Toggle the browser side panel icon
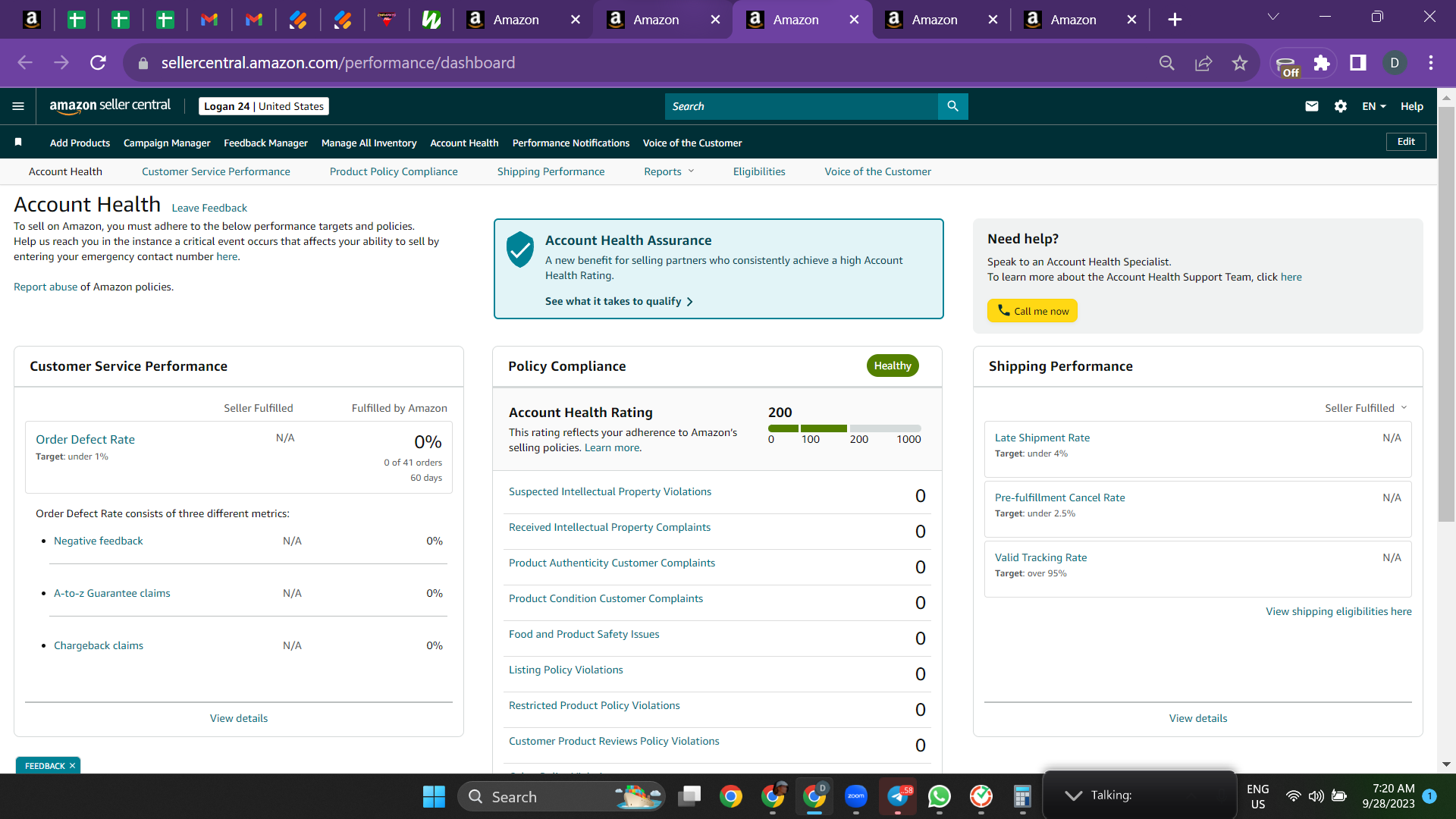The width and height of the screenshot is (1456, 819). click(x=1358, y=63)
